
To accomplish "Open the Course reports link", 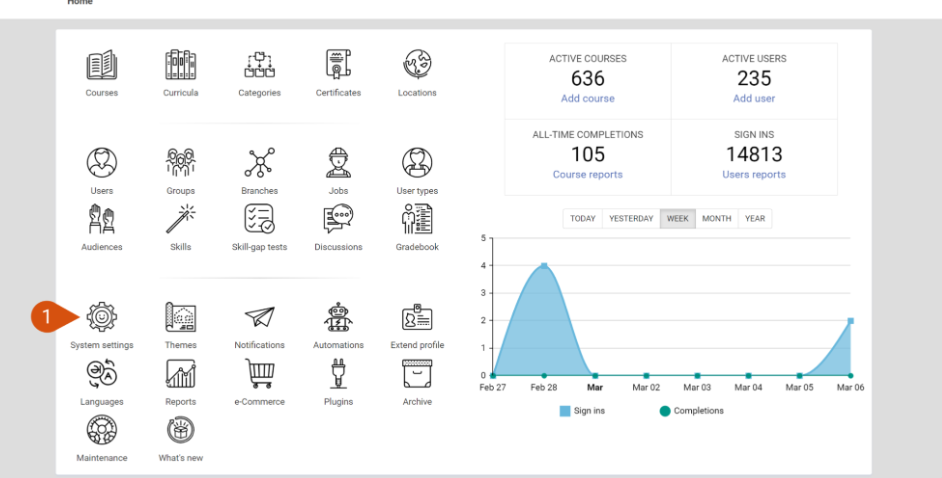I will (588, 175).
